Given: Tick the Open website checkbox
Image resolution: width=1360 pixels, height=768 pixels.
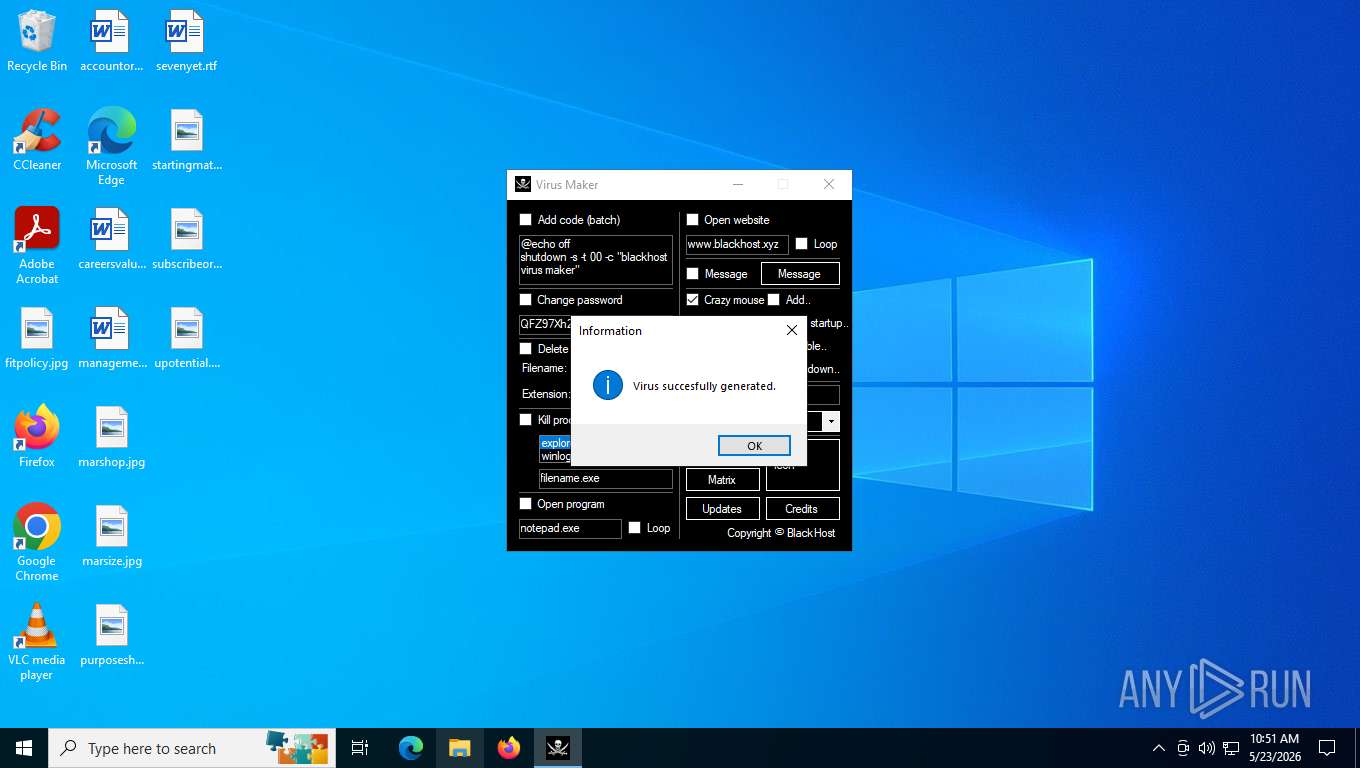Looking at the screenshot, I should (x=692, y=220).
